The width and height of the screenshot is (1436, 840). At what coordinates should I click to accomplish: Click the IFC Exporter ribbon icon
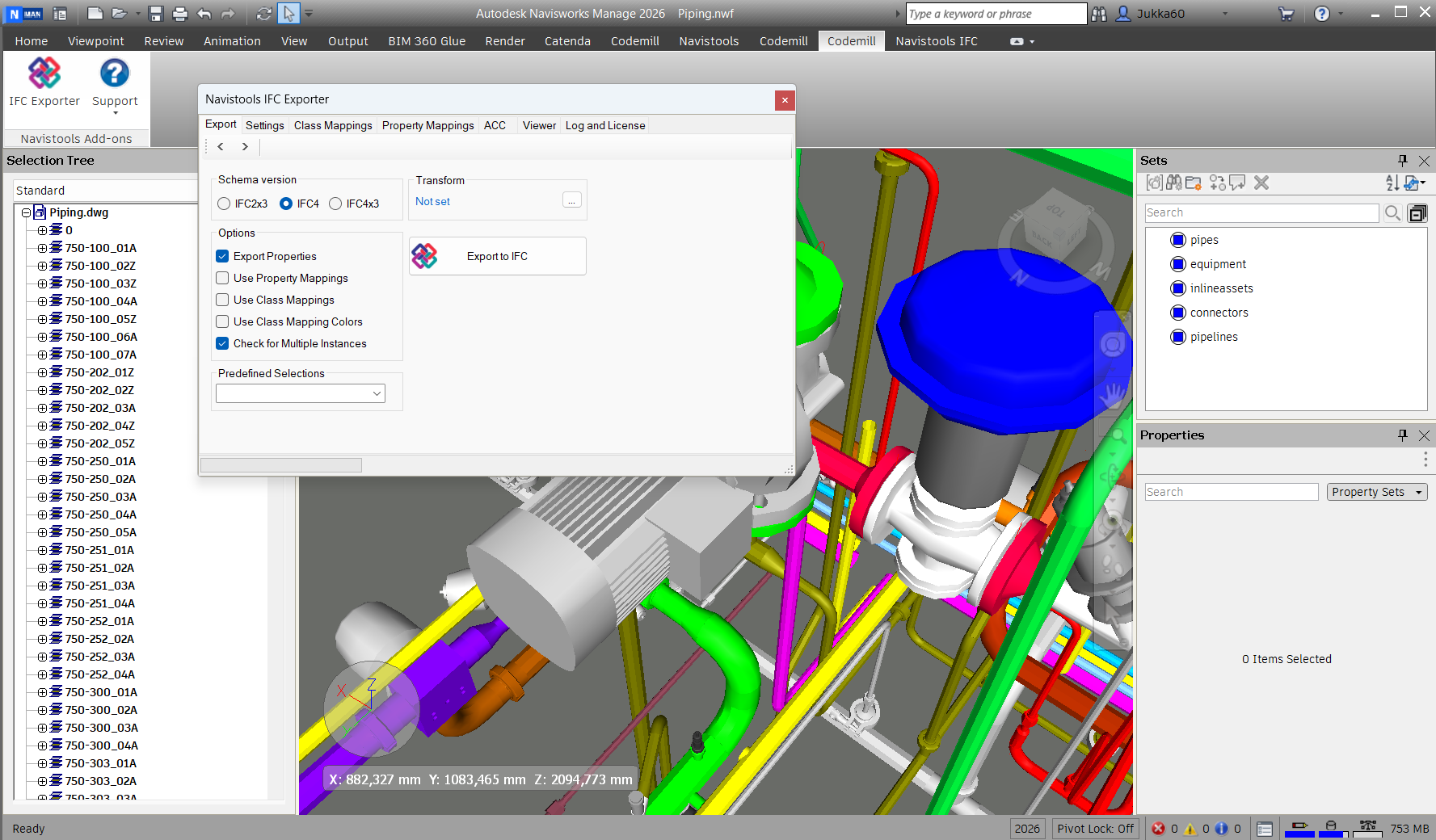[x=44, y=74]
